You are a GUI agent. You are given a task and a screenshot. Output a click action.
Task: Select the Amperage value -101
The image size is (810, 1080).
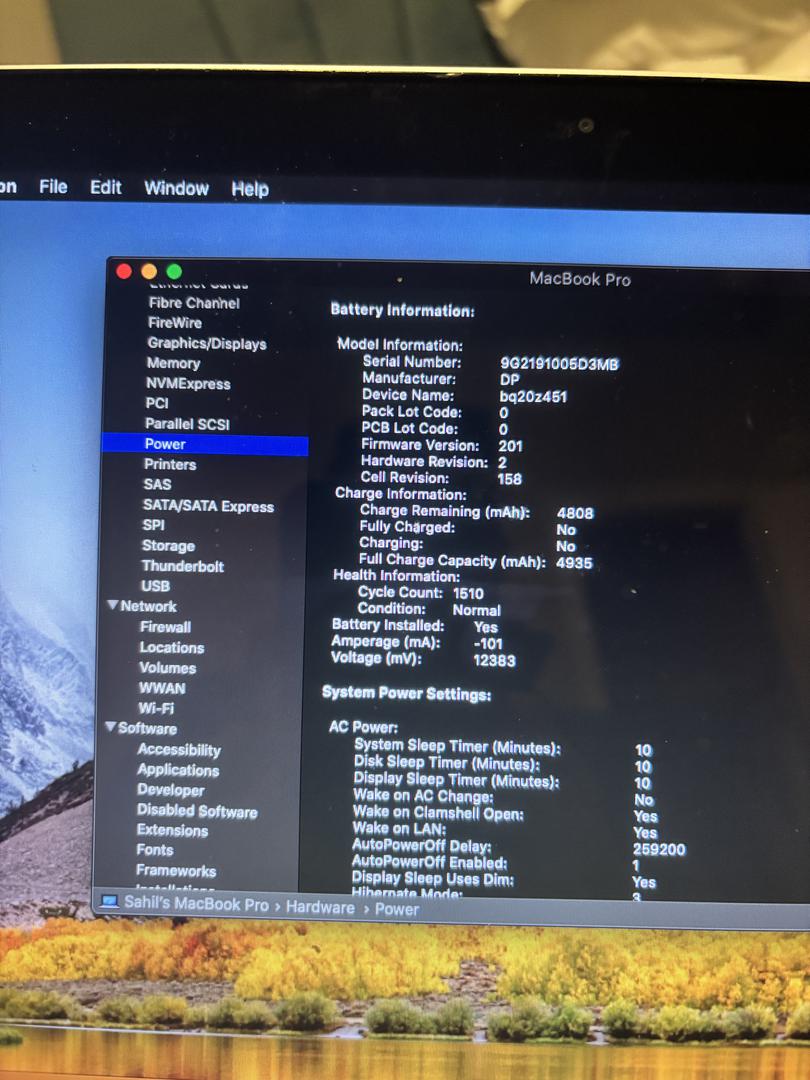pyautogui.click(x=488, y=644)
